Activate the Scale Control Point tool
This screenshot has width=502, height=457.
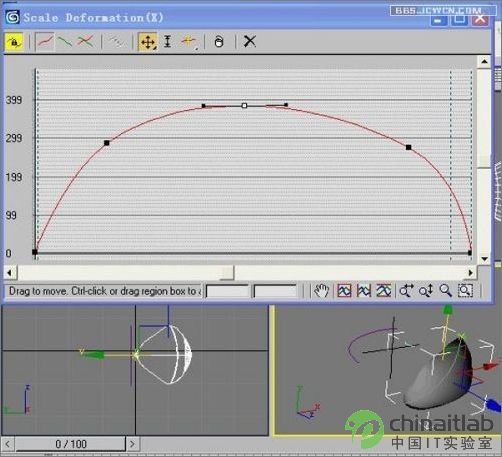(168, 42)
